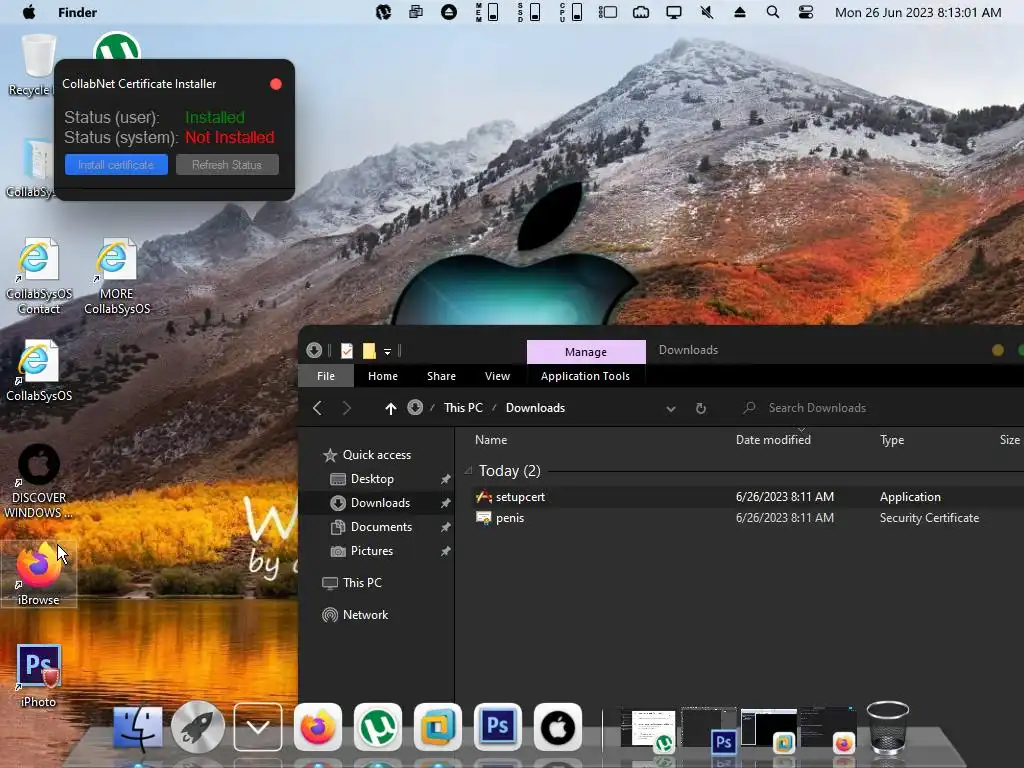Viewport: 1024px width, 768px height.
Task: Open the Home ribbon tab
Action: coord(383,376)
